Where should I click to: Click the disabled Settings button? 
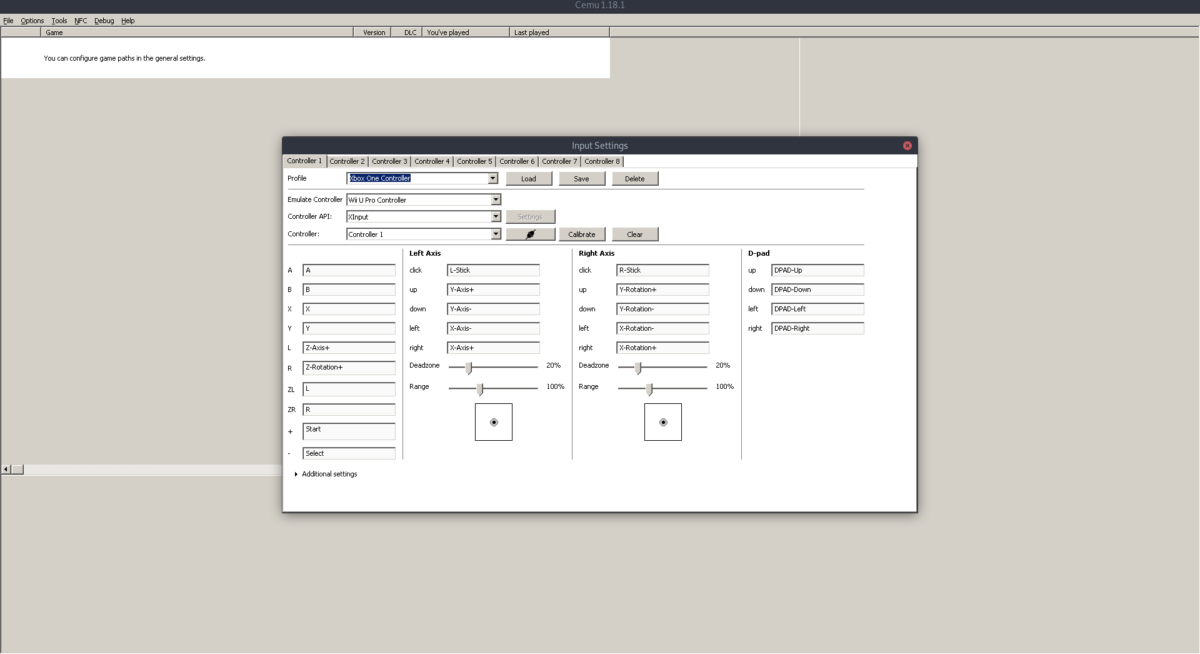pyautogui.click(x=530, y=217)
